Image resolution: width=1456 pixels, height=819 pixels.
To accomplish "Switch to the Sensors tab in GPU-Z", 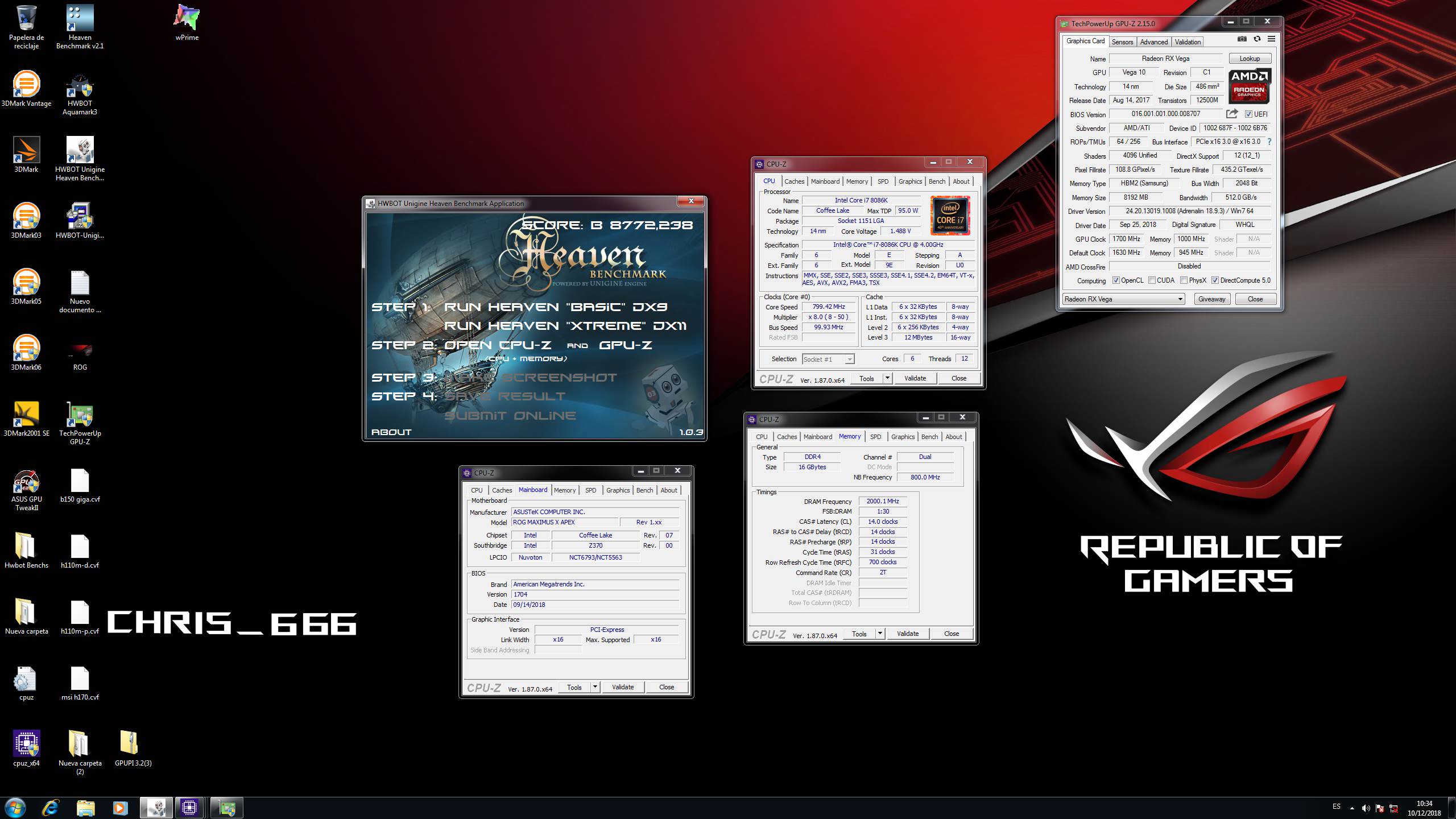I will 1122,42.
